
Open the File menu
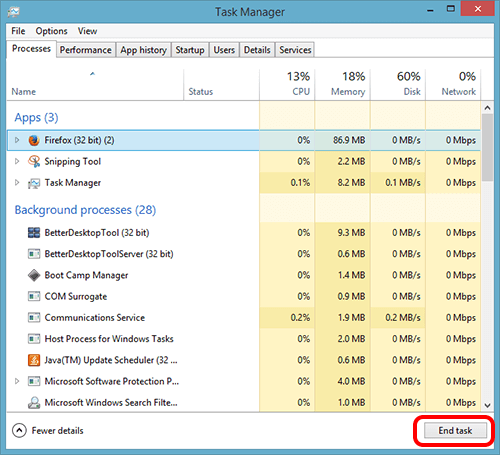pos(18,31)
